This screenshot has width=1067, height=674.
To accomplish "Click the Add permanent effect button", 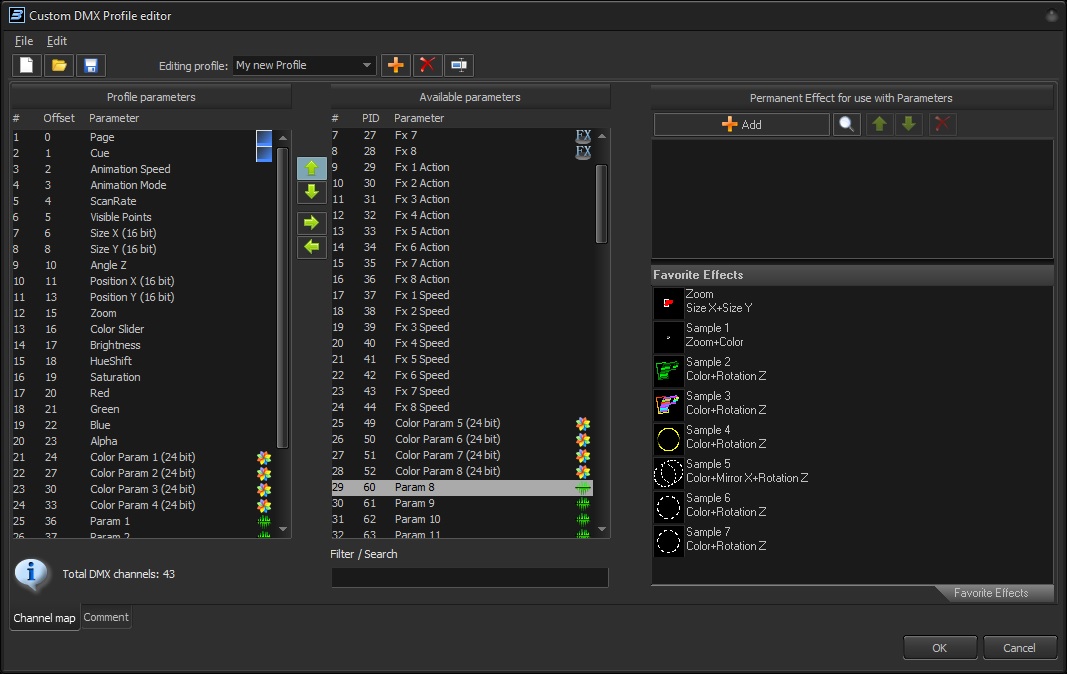I will (x=741, y=125).
